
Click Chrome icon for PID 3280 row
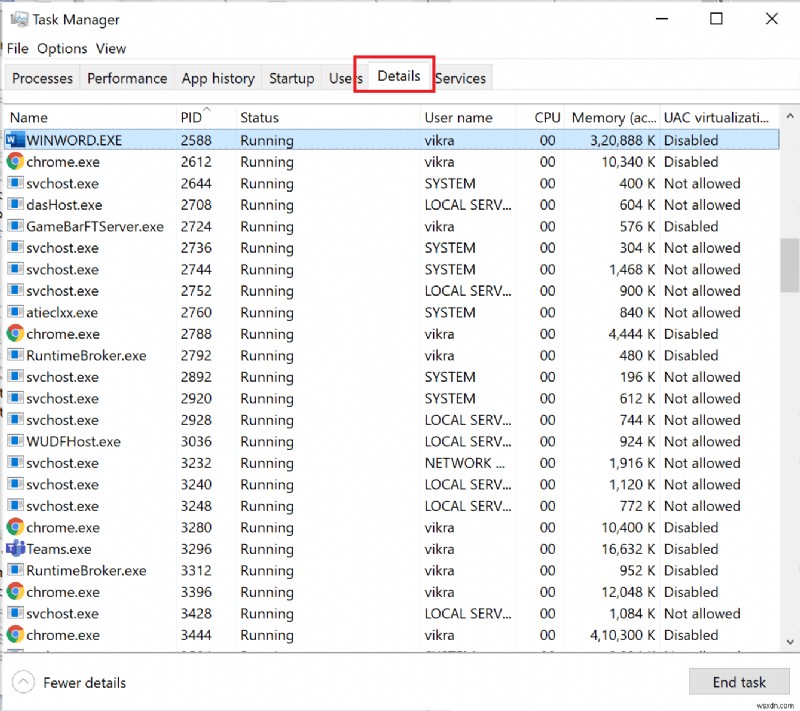click(15, 527)
